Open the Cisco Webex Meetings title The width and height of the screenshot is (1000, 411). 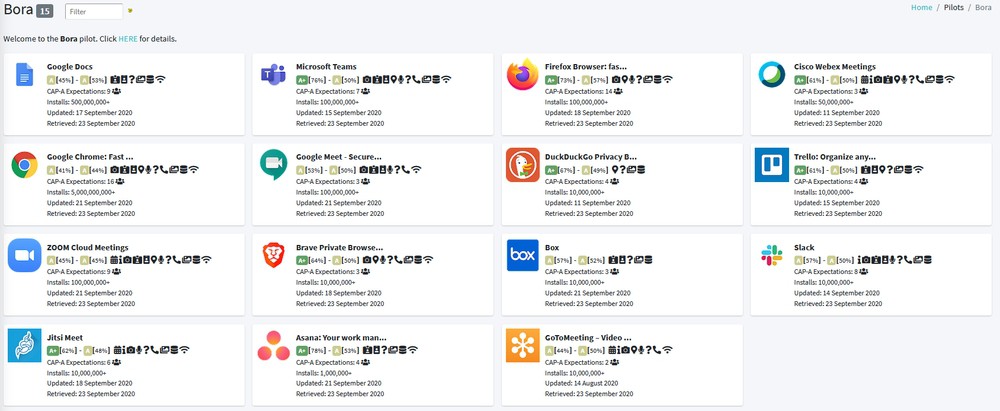coord(834,66)
